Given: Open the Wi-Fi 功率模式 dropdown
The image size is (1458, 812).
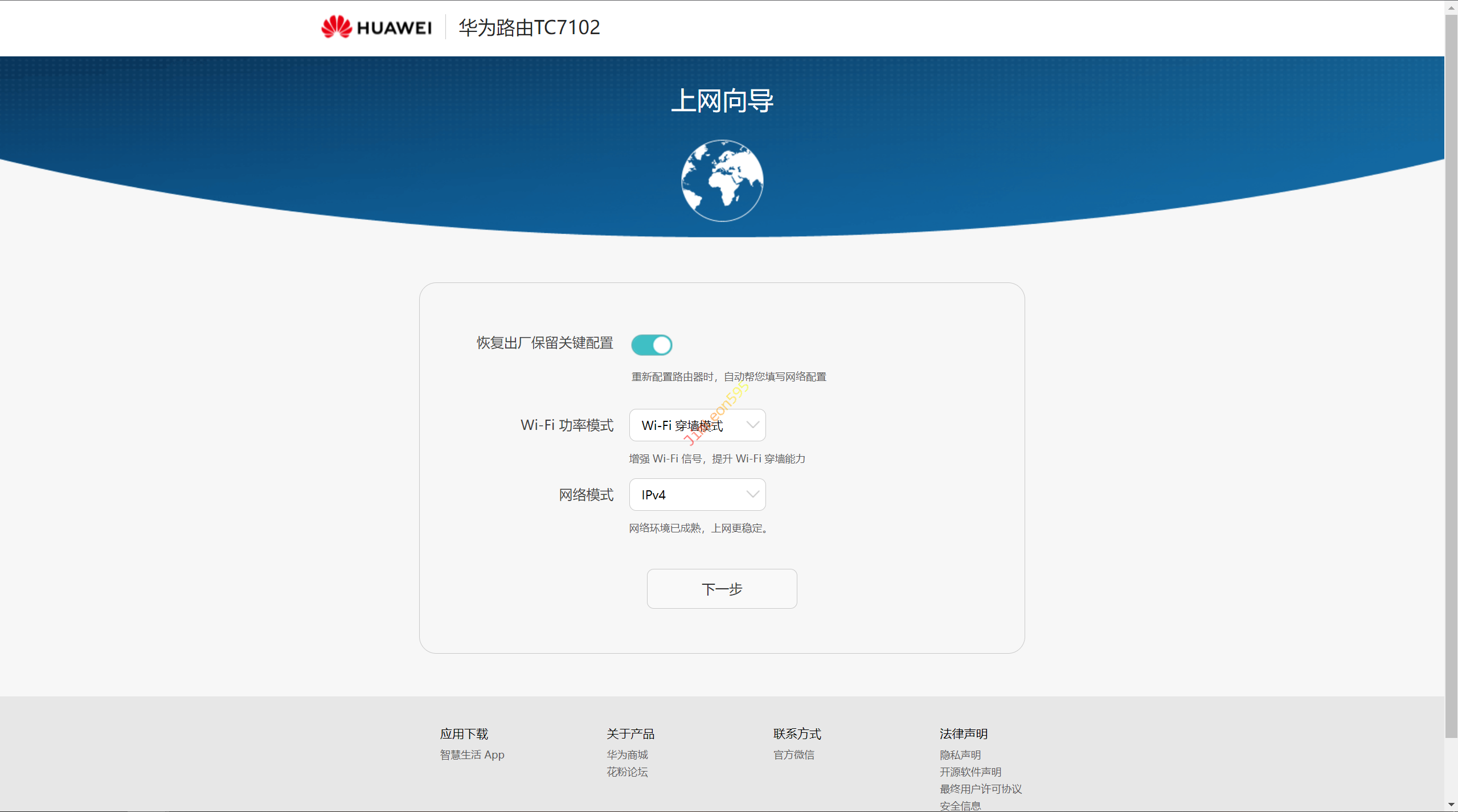Looking at the screenshot, I should (x=697, y=425).
